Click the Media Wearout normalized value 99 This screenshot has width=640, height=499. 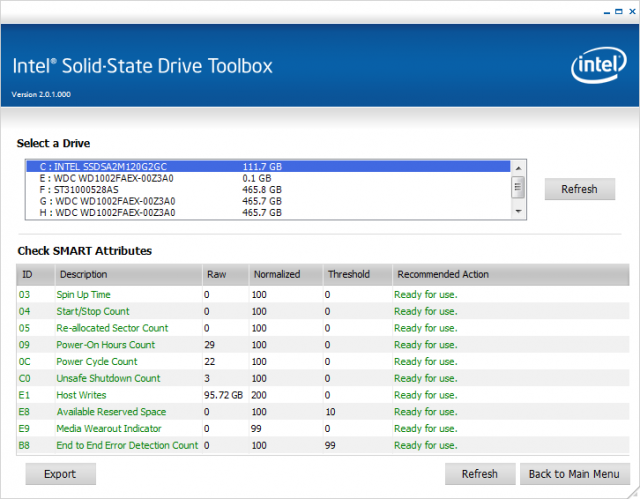coord(256,428)
